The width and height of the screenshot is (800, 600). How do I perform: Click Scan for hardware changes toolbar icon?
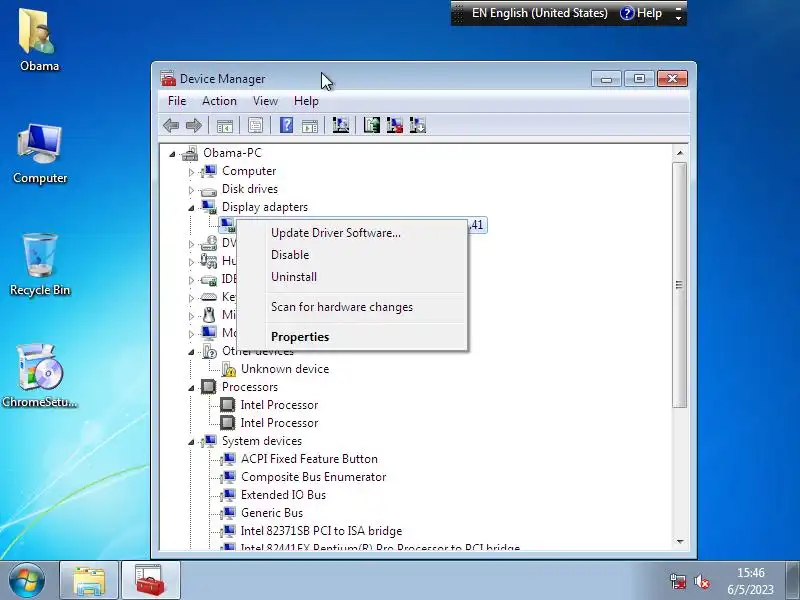[341, 125]
